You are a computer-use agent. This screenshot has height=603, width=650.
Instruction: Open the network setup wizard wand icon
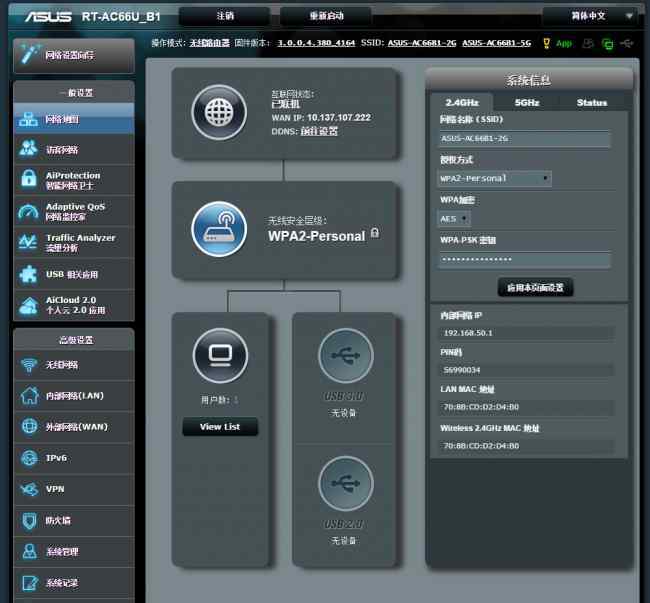point(30,54)
